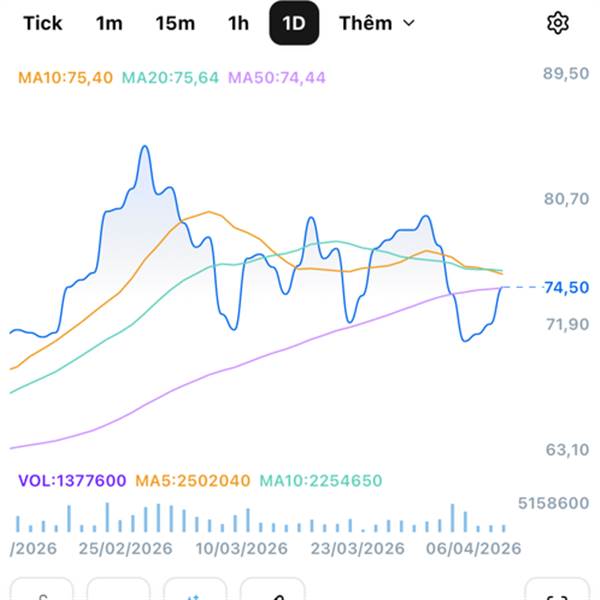The image size is (600, 600).
Task: Select the 1D daily timeframe tab
Action: point(294,23)
